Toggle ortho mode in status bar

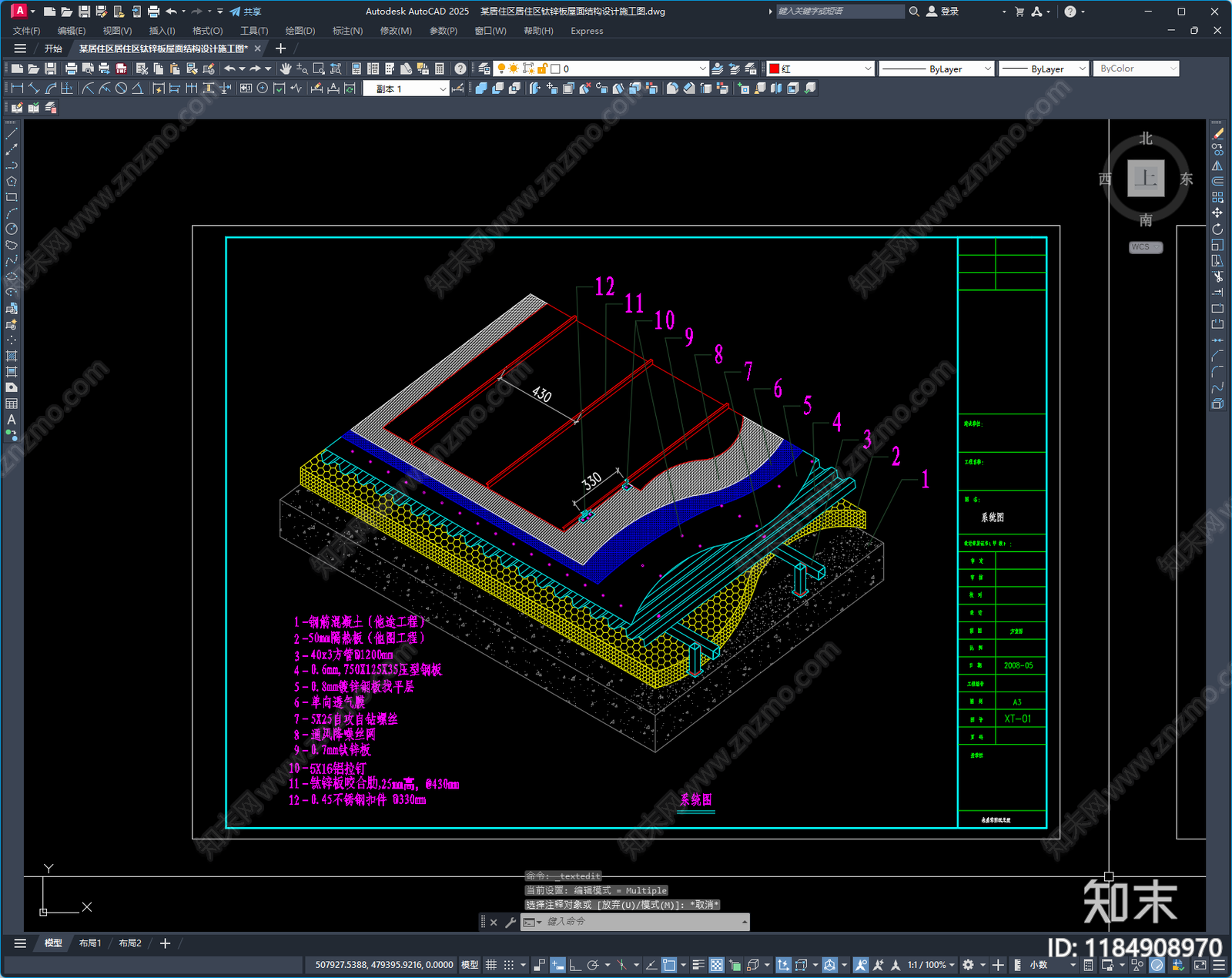coord(575,965)
